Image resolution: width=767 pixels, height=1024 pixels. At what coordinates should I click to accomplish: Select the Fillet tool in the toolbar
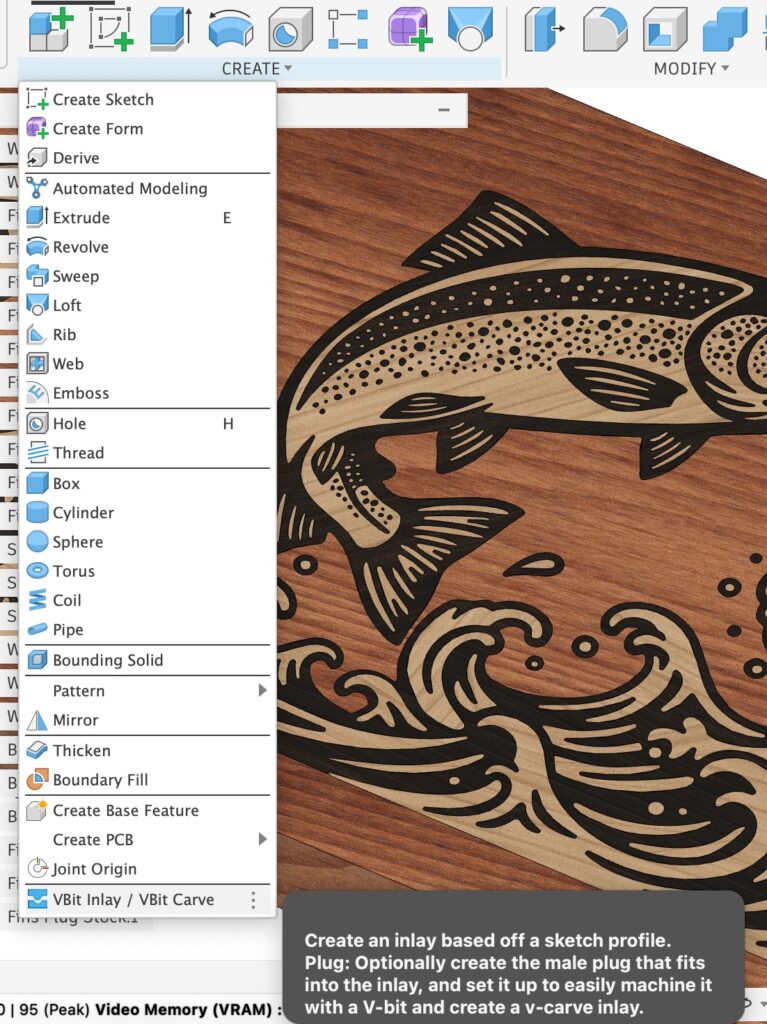[605, 28]
